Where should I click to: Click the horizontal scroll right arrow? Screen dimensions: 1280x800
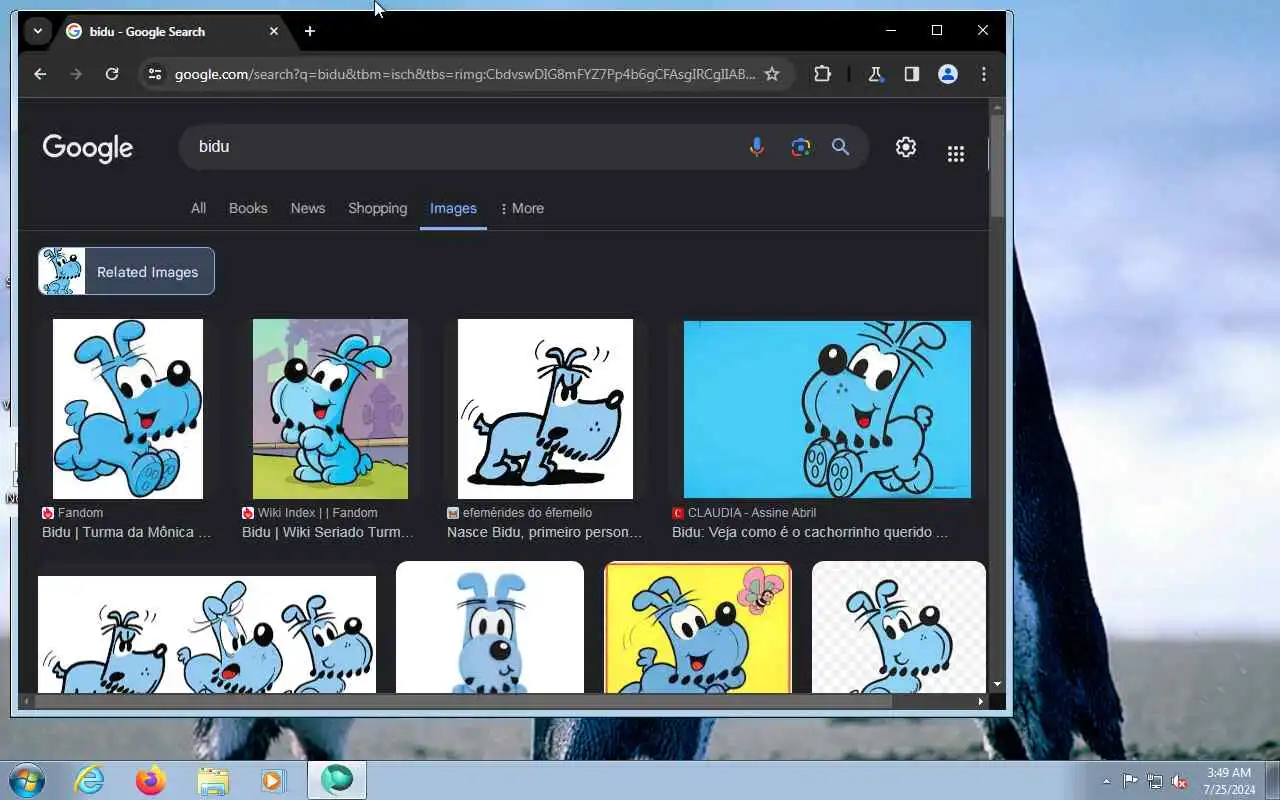(981, 702)
